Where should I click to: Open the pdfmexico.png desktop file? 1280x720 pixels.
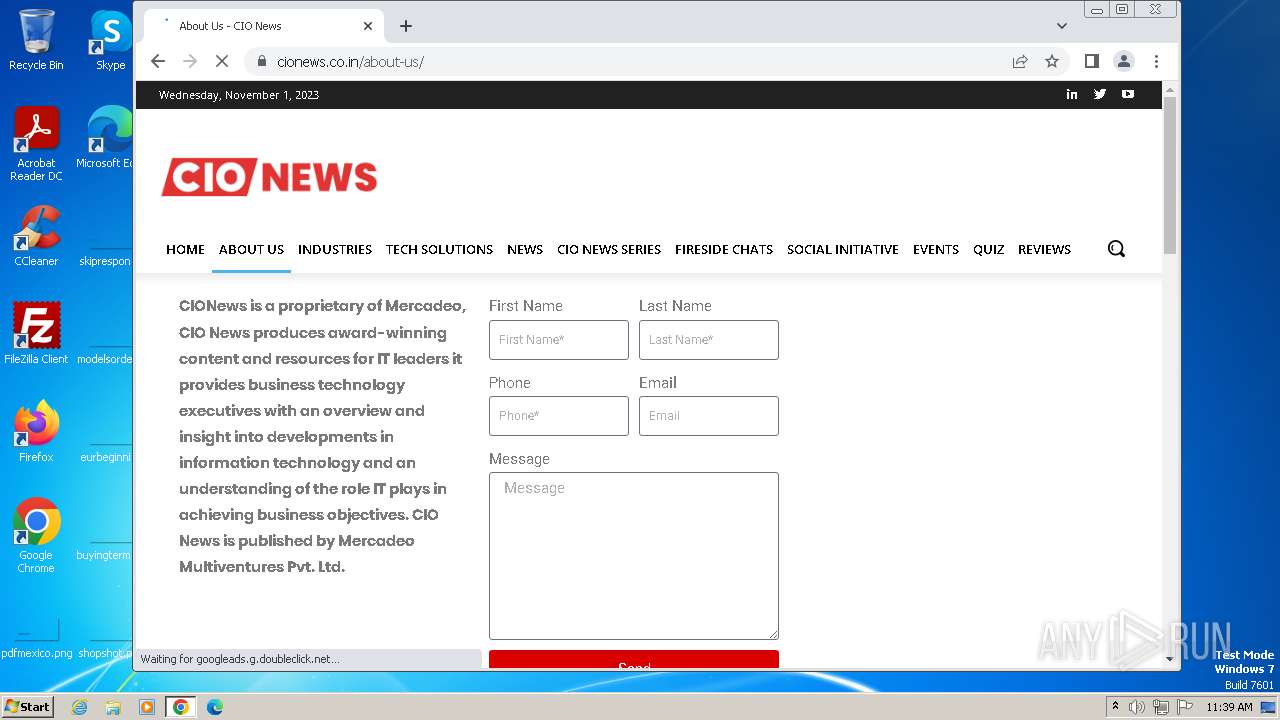tap(36, 638)
